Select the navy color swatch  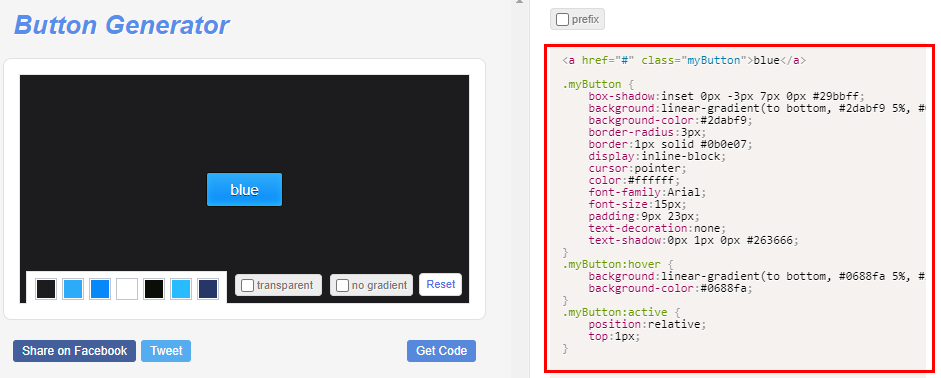208,289
